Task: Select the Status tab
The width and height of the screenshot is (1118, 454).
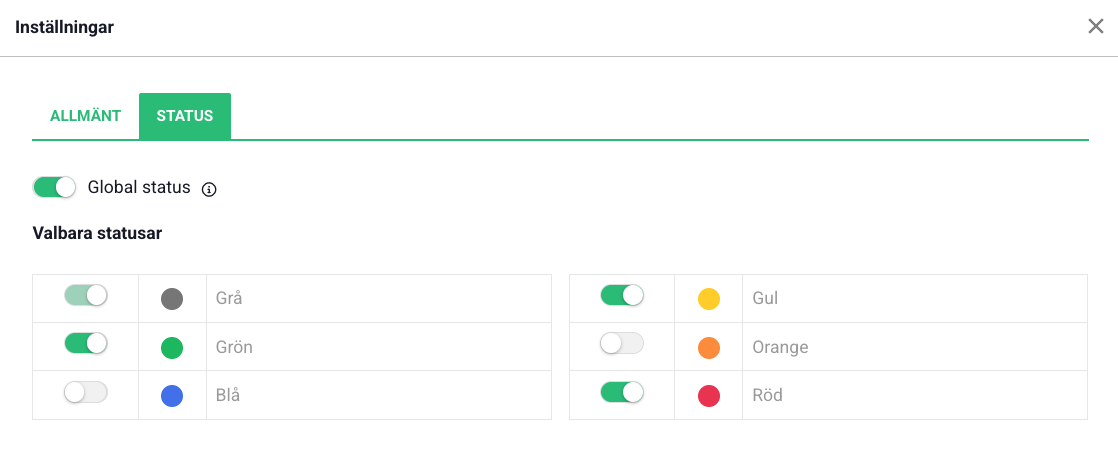Action: tap(185, 116)
